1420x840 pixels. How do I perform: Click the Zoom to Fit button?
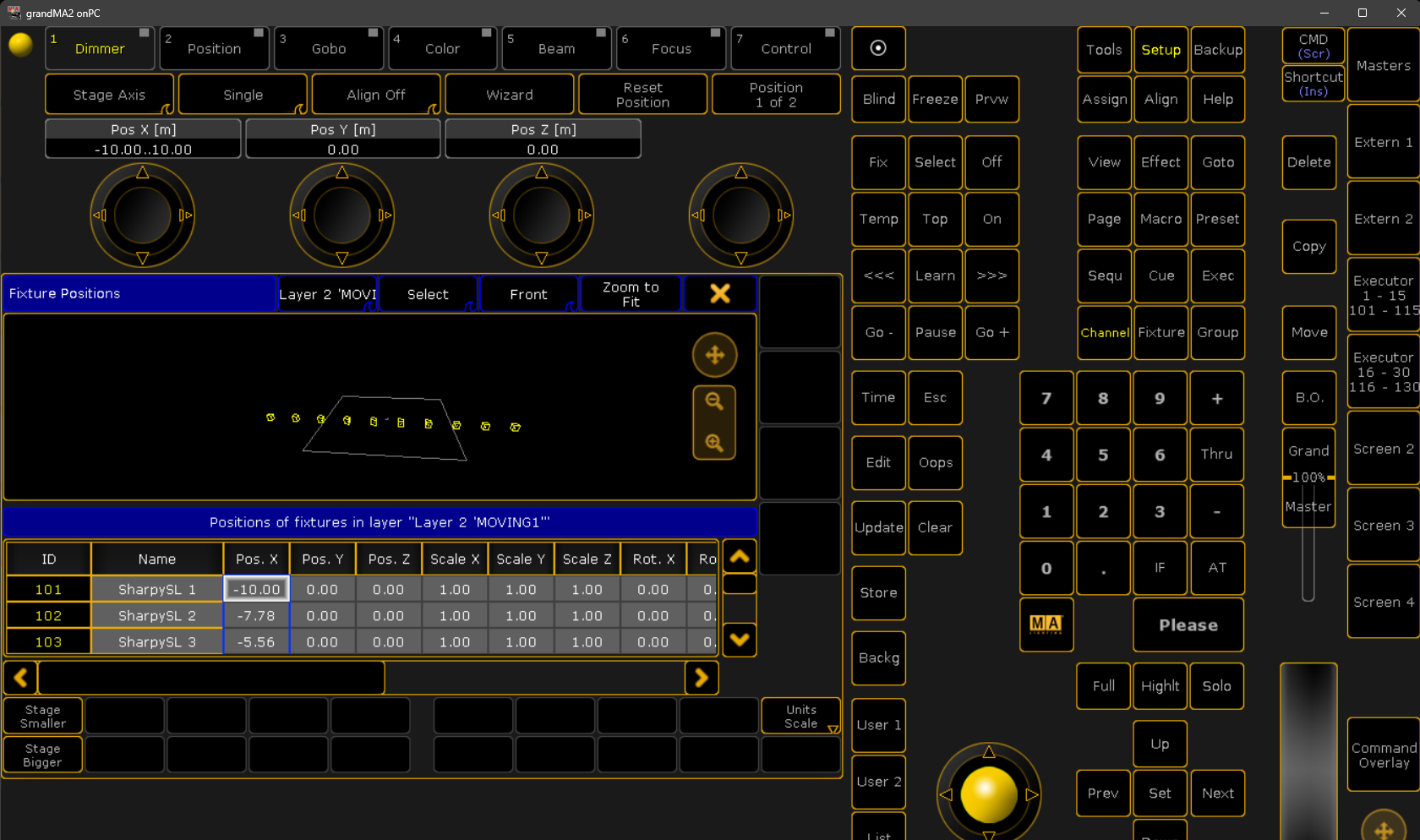pyautogui.click(x=631, y=294)
